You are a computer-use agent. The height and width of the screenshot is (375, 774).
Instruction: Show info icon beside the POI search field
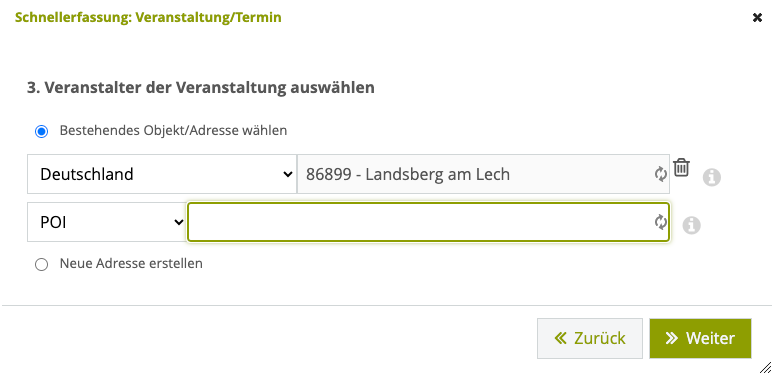[692, 225]
